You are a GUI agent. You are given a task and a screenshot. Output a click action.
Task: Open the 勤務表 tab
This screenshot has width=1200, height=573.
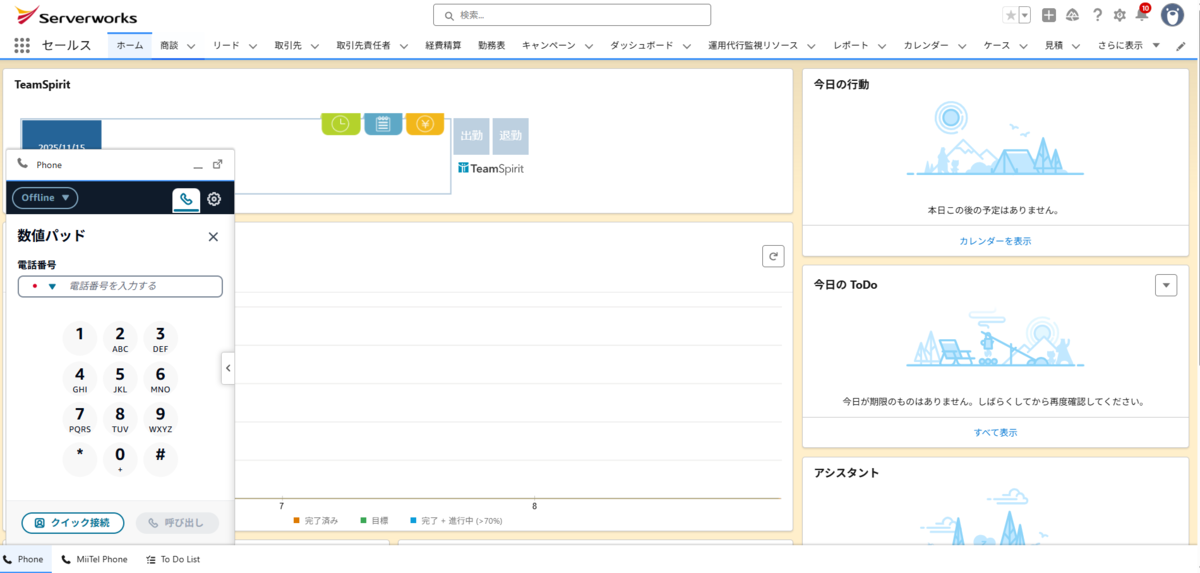(492, 46)
